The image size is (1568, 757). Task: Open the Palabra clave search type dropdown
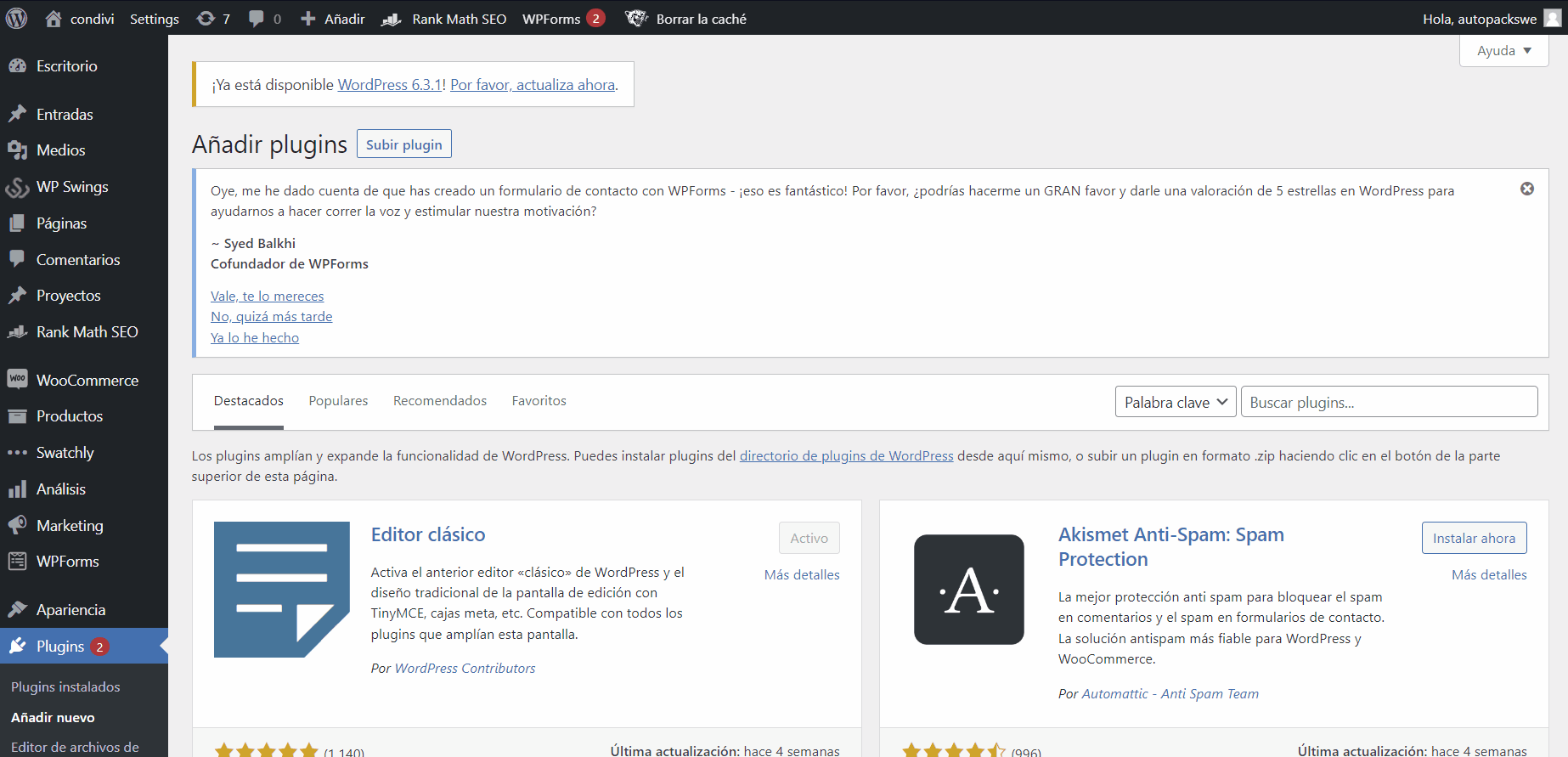tap(1175, 402)
